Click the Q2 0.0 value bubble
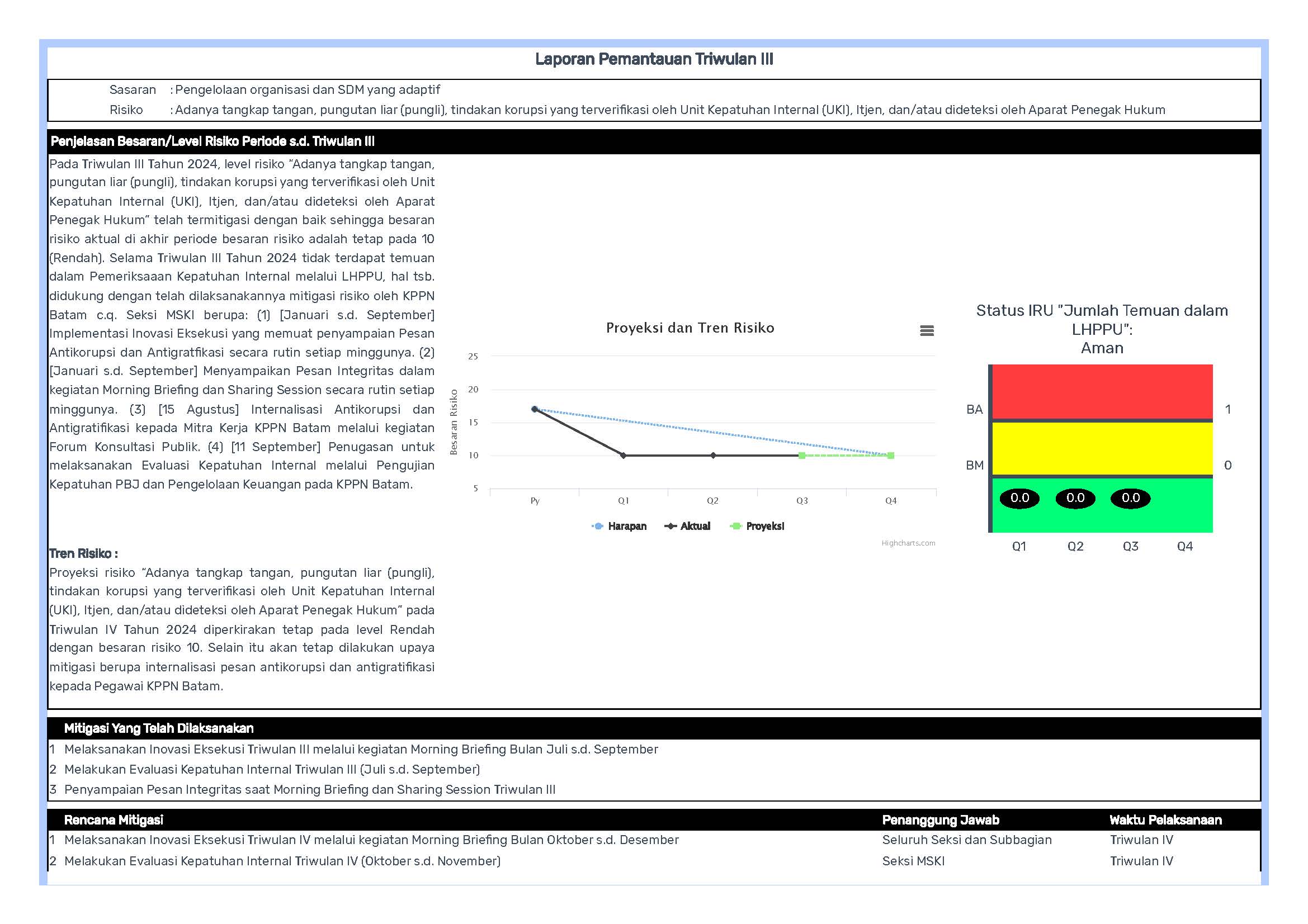The width and height of the screenshot is (1308, 924). pyautogui.click(x=1075, y=498)
